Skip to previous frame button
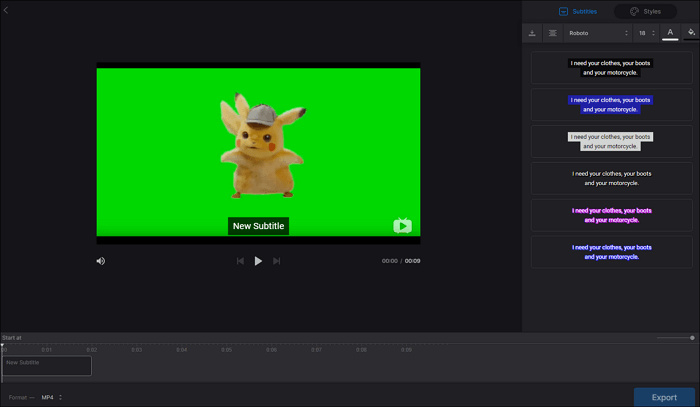This screenshot has height=407, width=700. (x=240, y=261)
